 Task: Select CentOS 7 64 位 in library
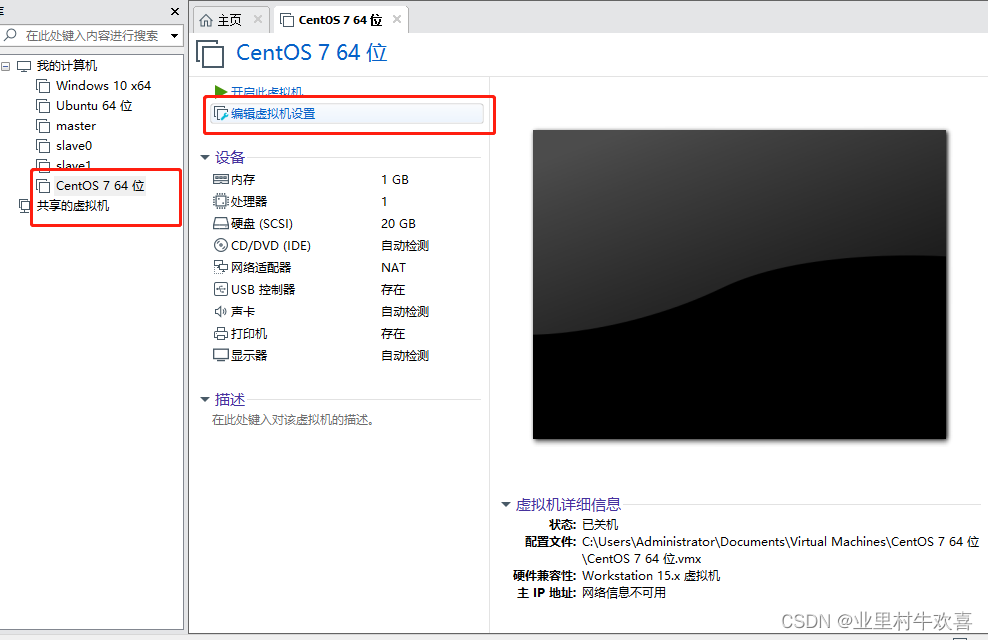[100, 185]
